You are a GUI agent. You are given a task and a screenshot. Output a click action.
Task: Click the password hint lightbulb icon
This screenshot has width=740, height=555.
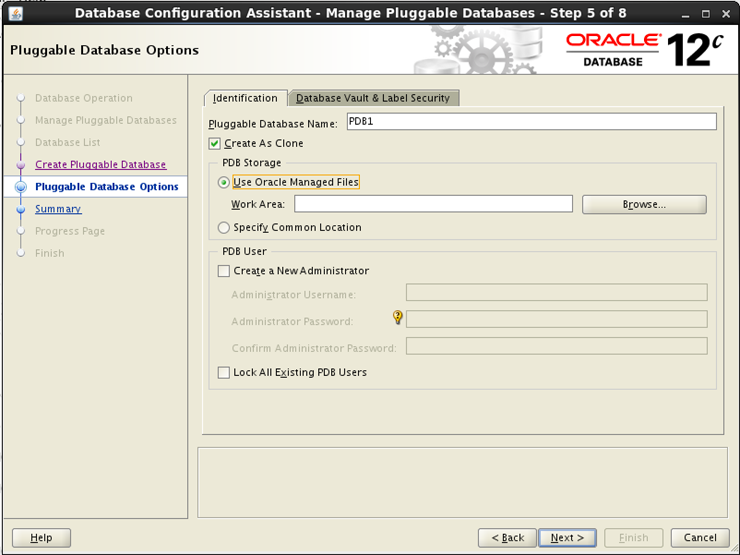pyautogui.click(x=398, y=317)
